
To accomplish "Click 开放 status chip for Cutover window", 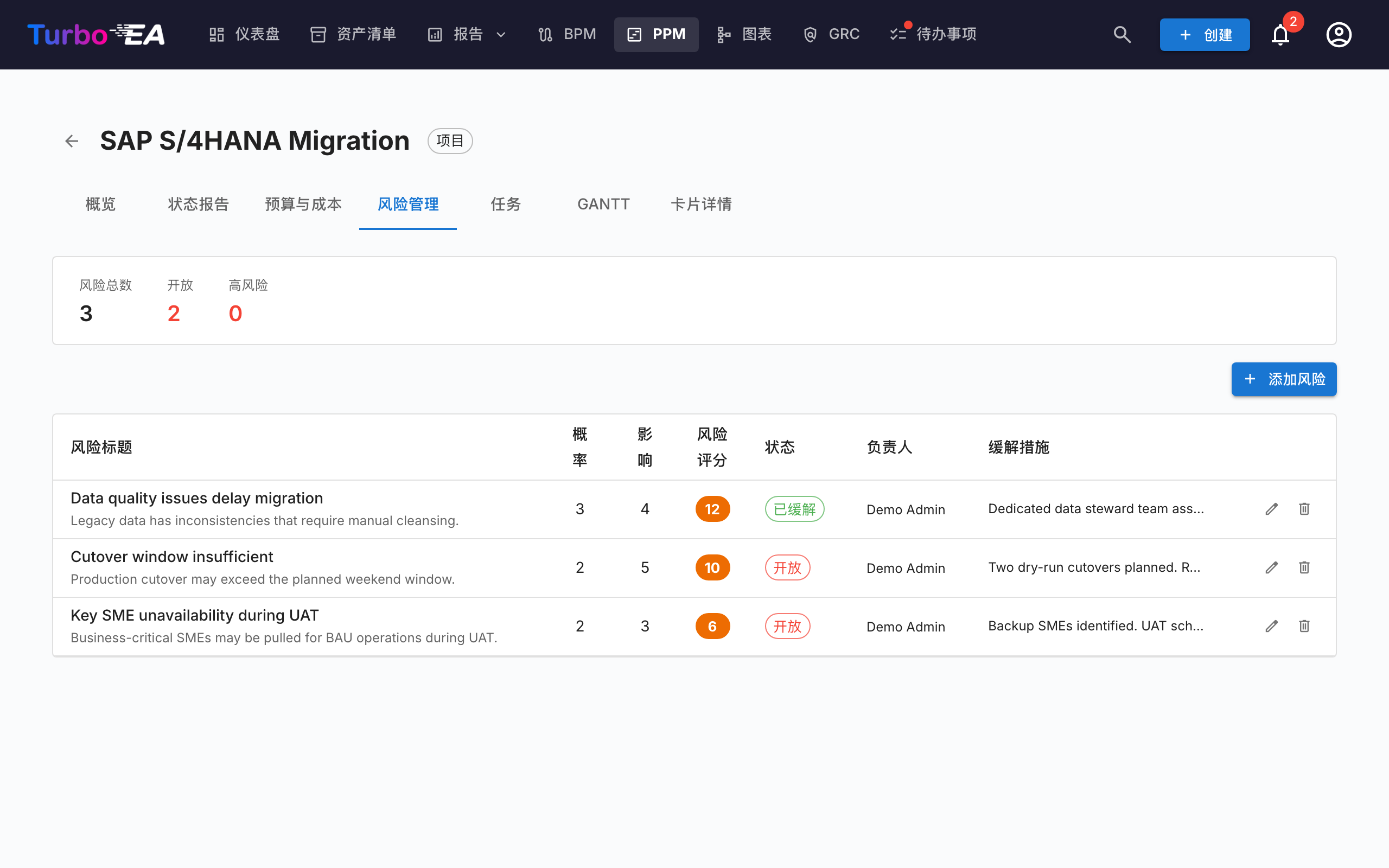I will (787, 568).
